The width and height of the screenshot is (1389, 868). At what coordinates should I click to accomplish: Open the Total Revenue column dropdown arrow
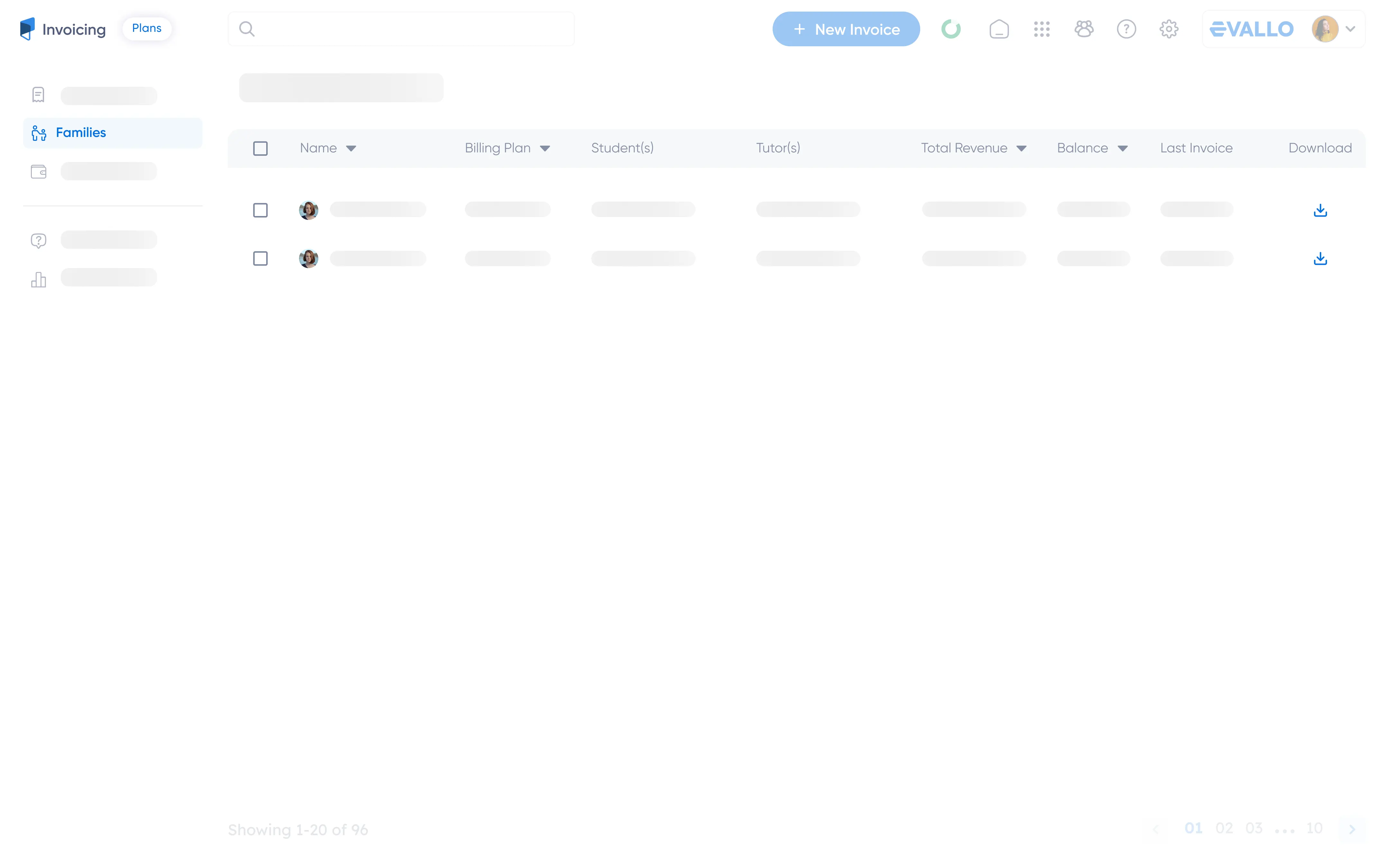[1021, 149]
